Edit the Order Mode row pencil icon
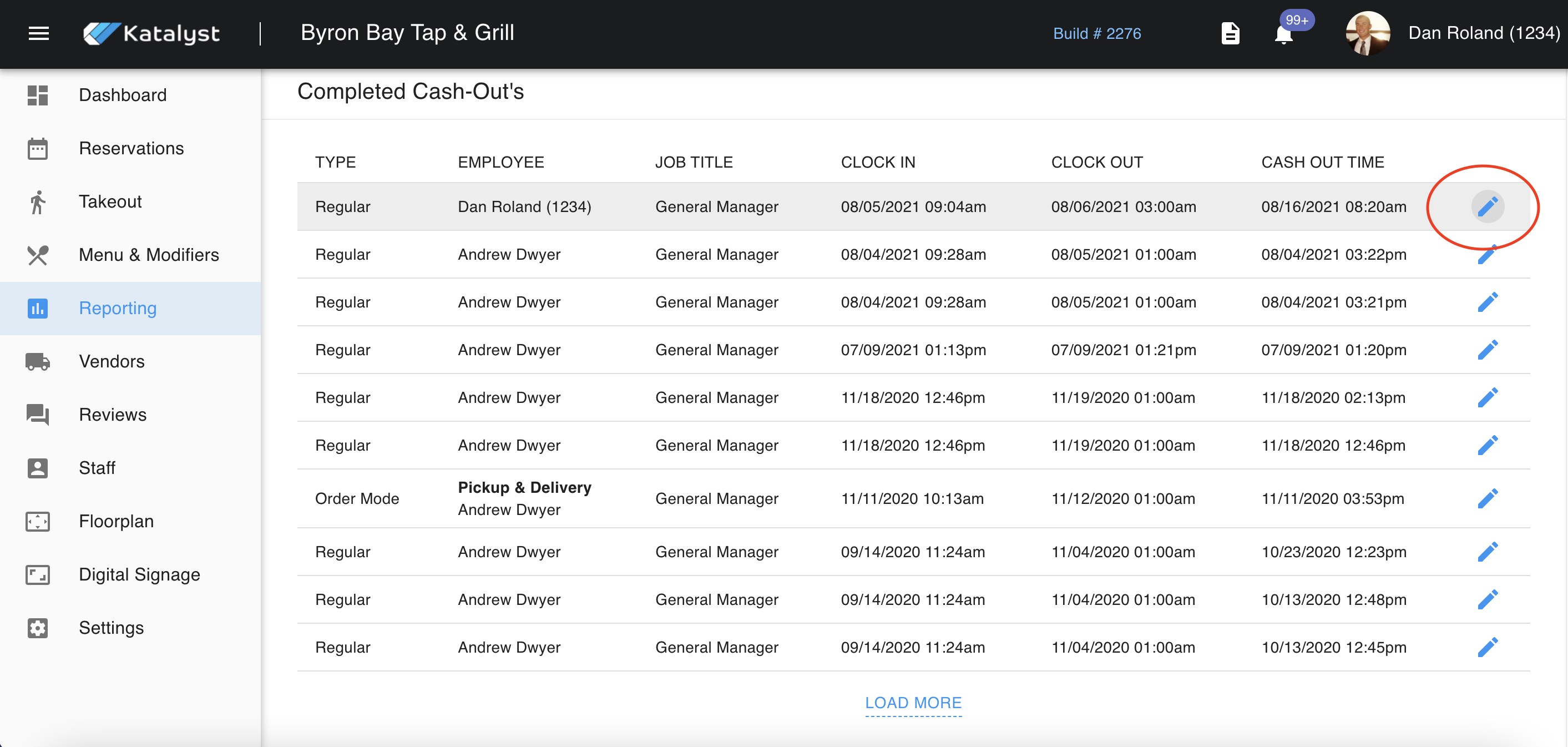The width and height of the screenshot is (1568, 747). pos(1487,498)
